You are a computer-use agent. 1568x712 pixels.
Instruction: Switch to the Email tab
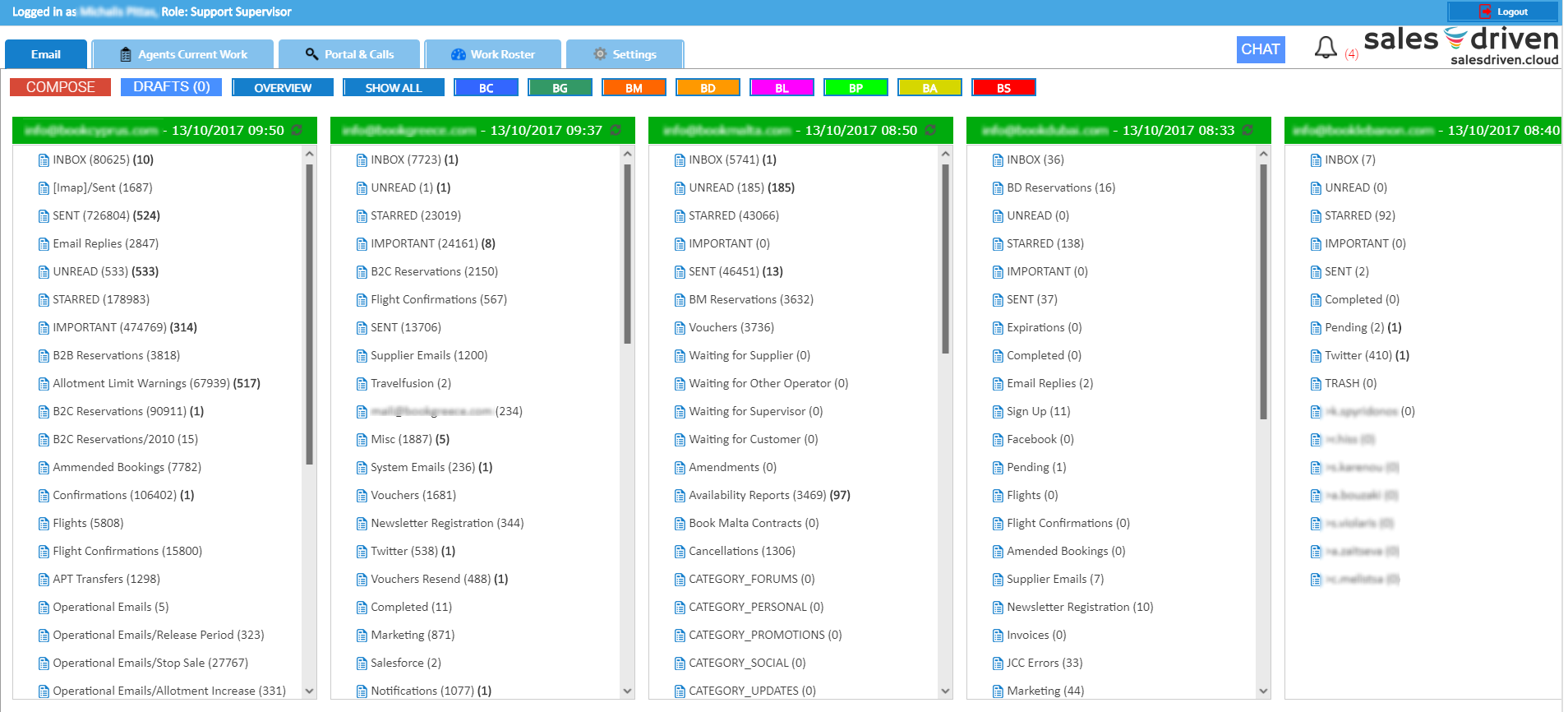46,54
